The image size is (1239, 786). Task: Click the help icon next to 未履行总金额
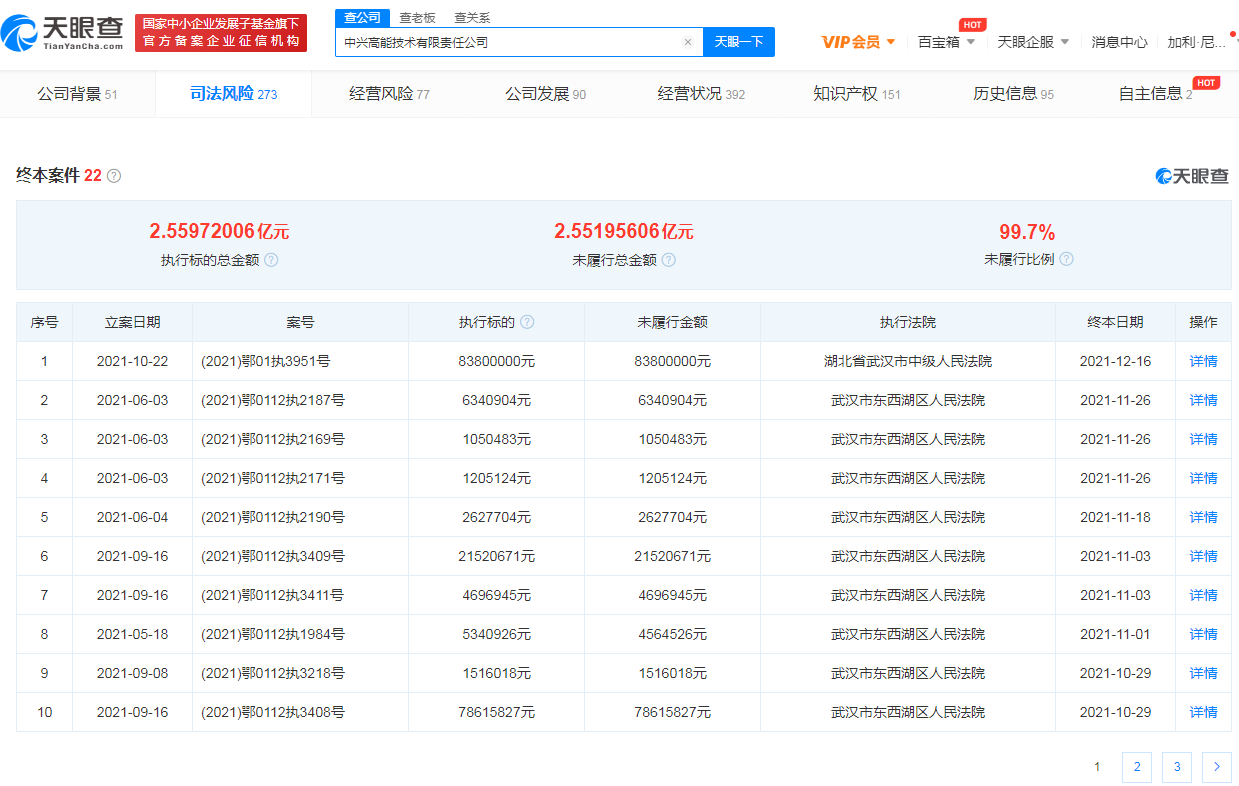[669, 260]
